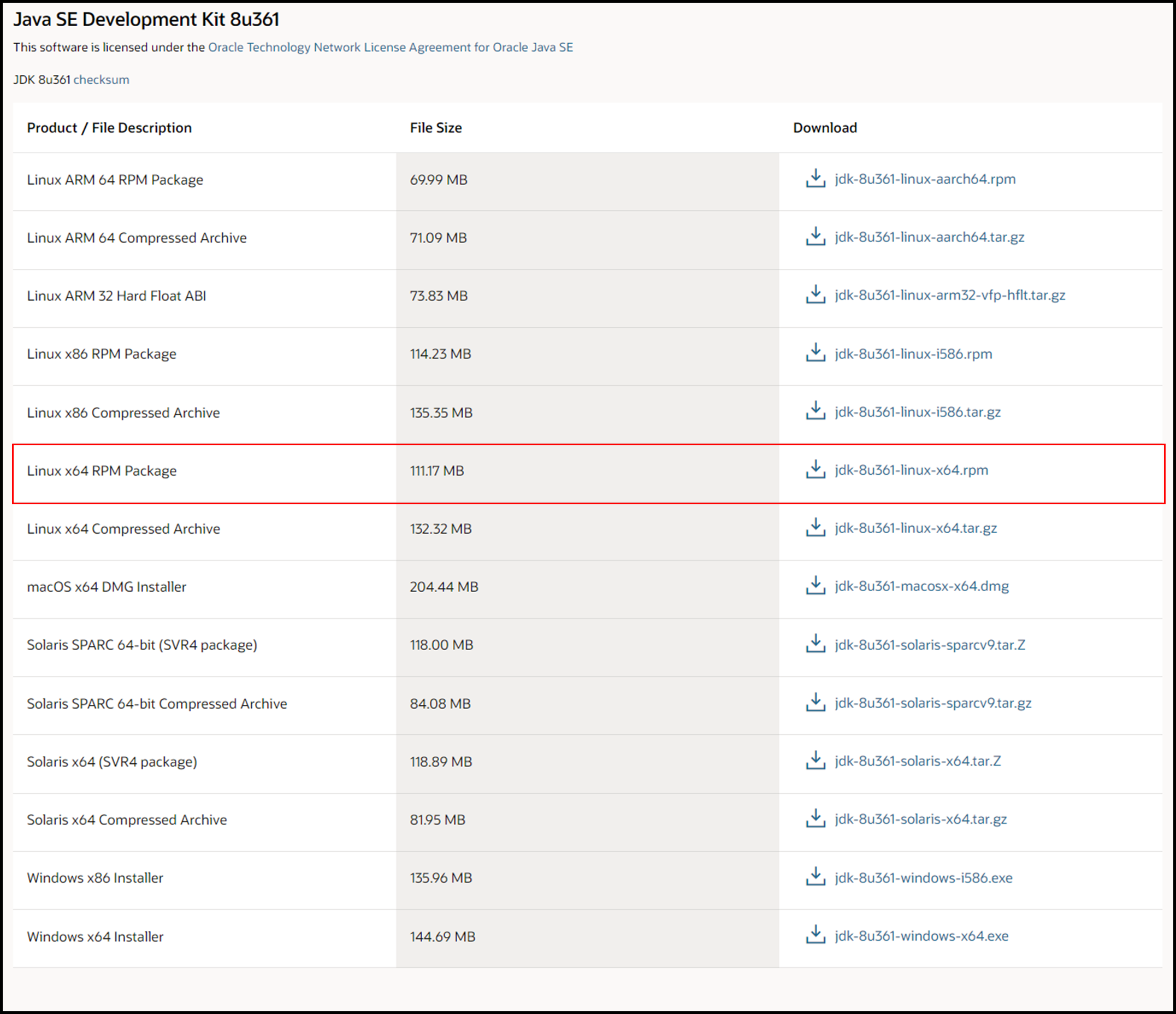This screenshot has height=1014, width=1176.
Task: Open the JDK 8u361 checksum link
Action: point(101,79)
